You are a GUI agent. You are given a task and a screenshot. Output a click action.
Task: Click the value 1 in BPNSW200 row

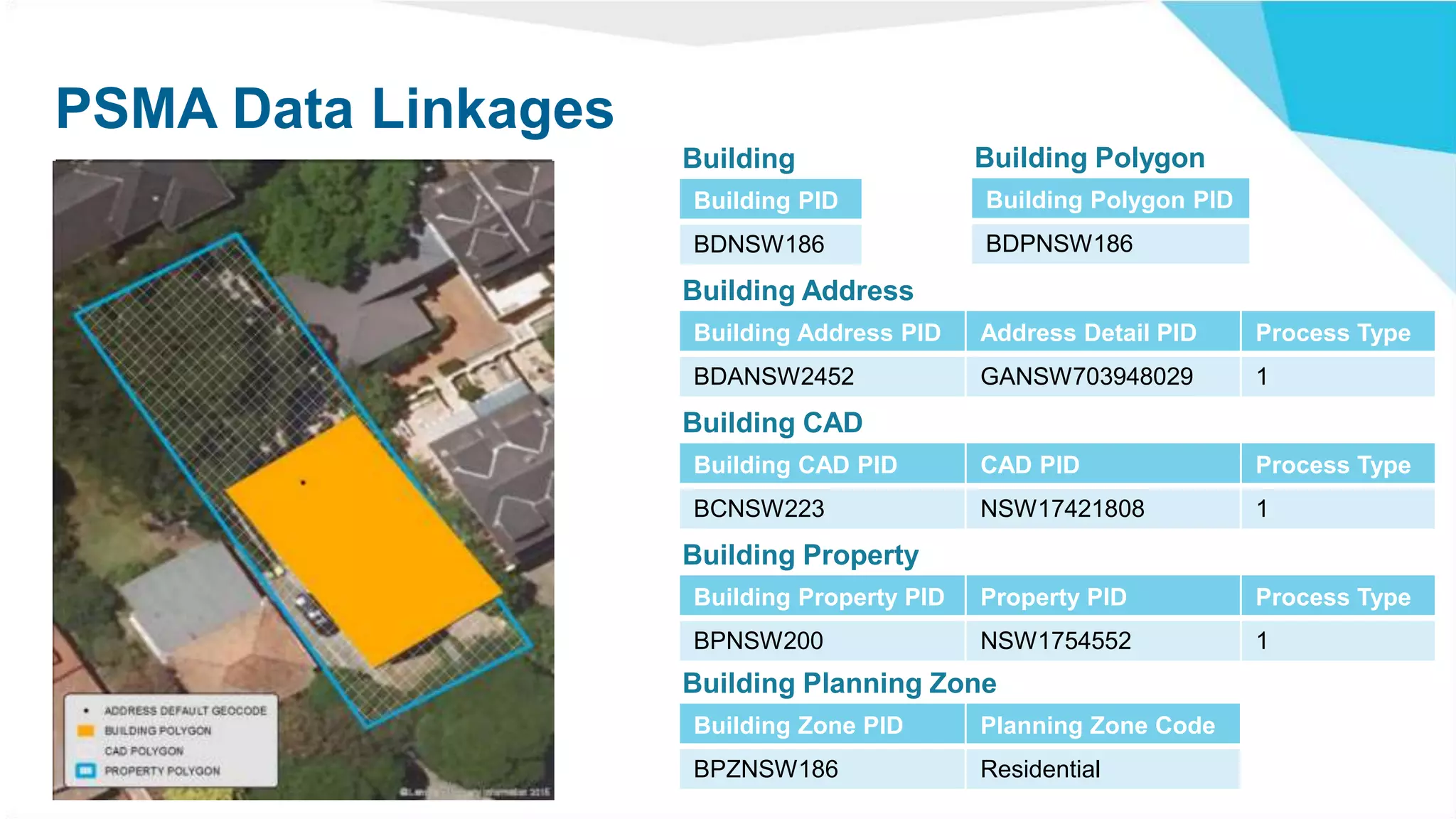(x=1338, y=641)
